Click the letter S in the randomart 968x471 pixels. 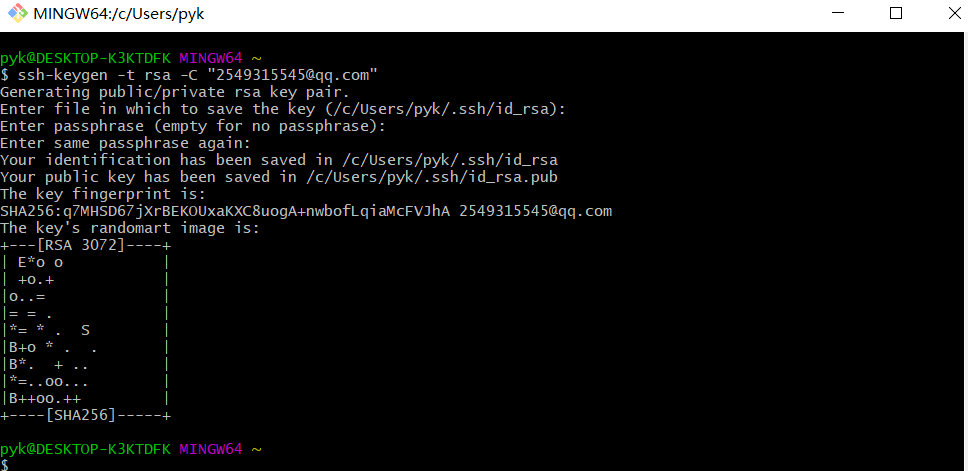tap(85, 330)
